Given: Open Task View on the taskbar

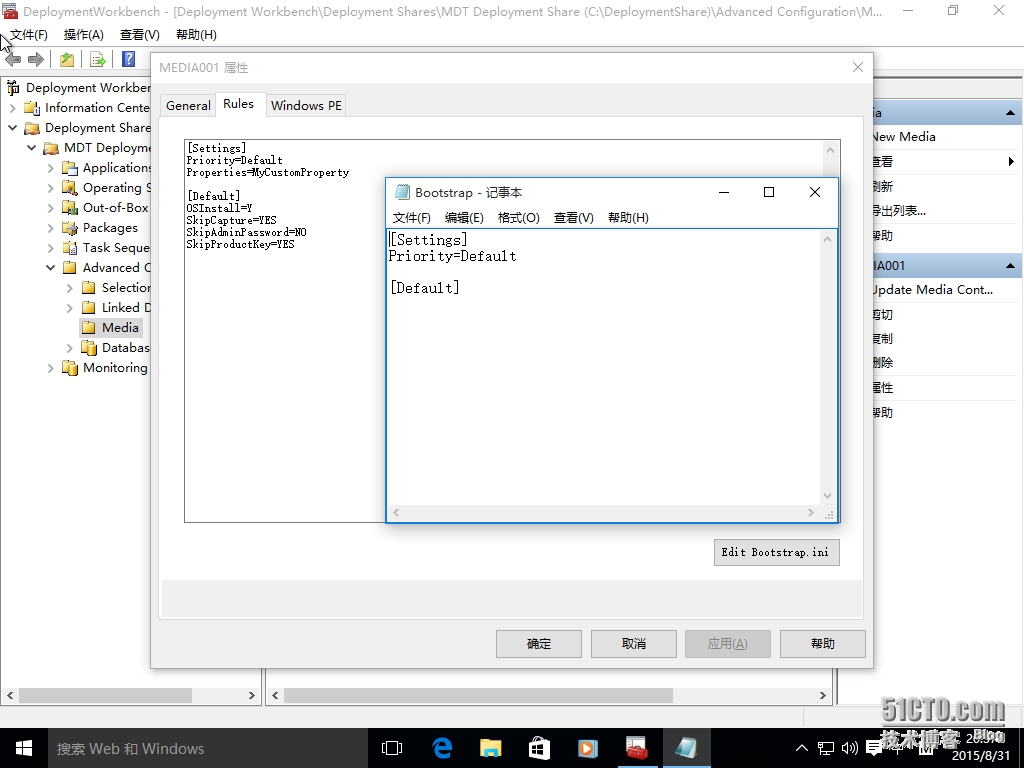Looking at the screenshot, I should (x=392, y=748).
